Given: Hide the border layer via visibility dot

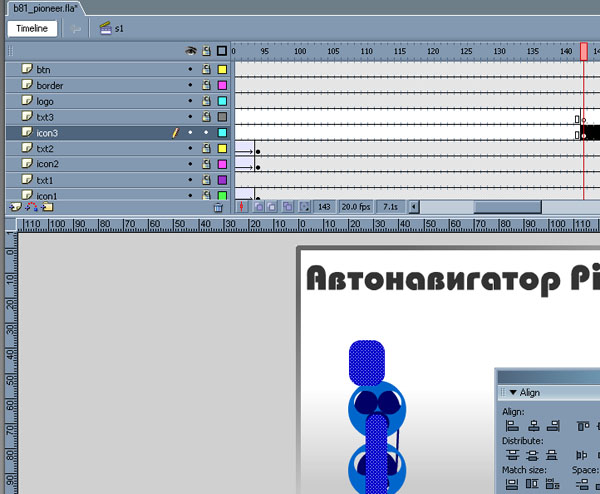Looking at the screenshot, I should [190, 85].
